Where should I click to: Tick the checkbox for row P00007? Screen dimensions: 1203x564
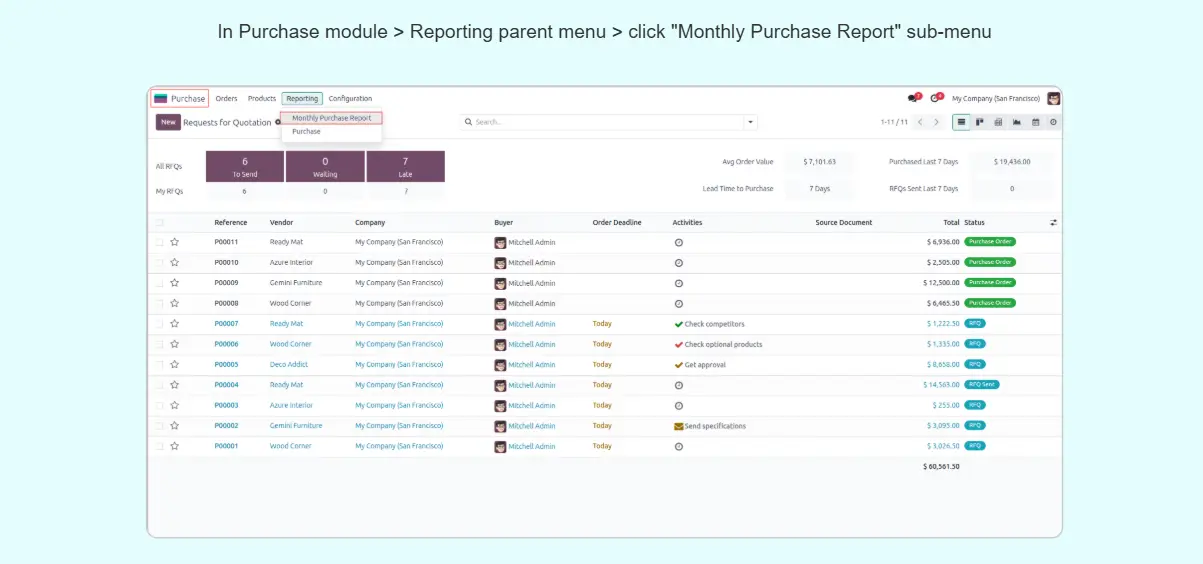tap(159, 324)
